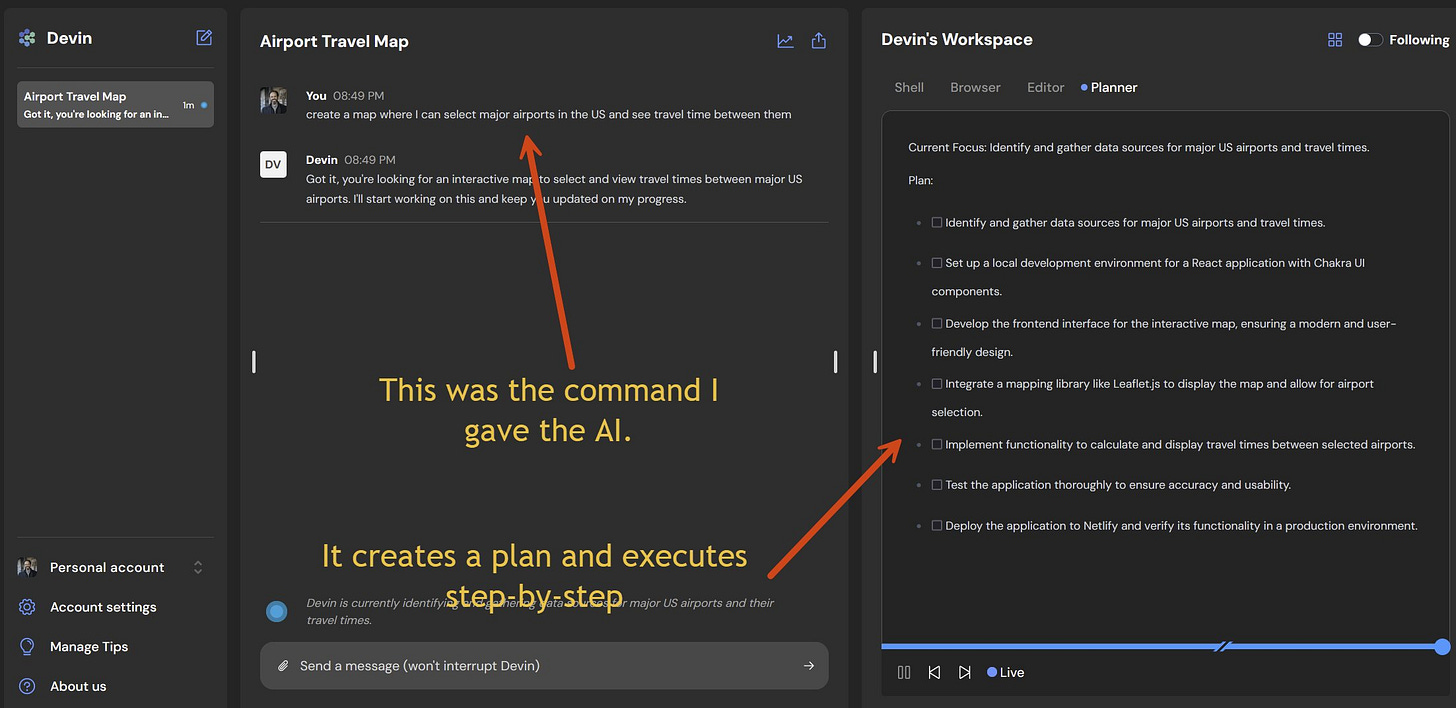Switch to the Browser tab
Screen dimensions: 1456x708
(x=975, y=88)
